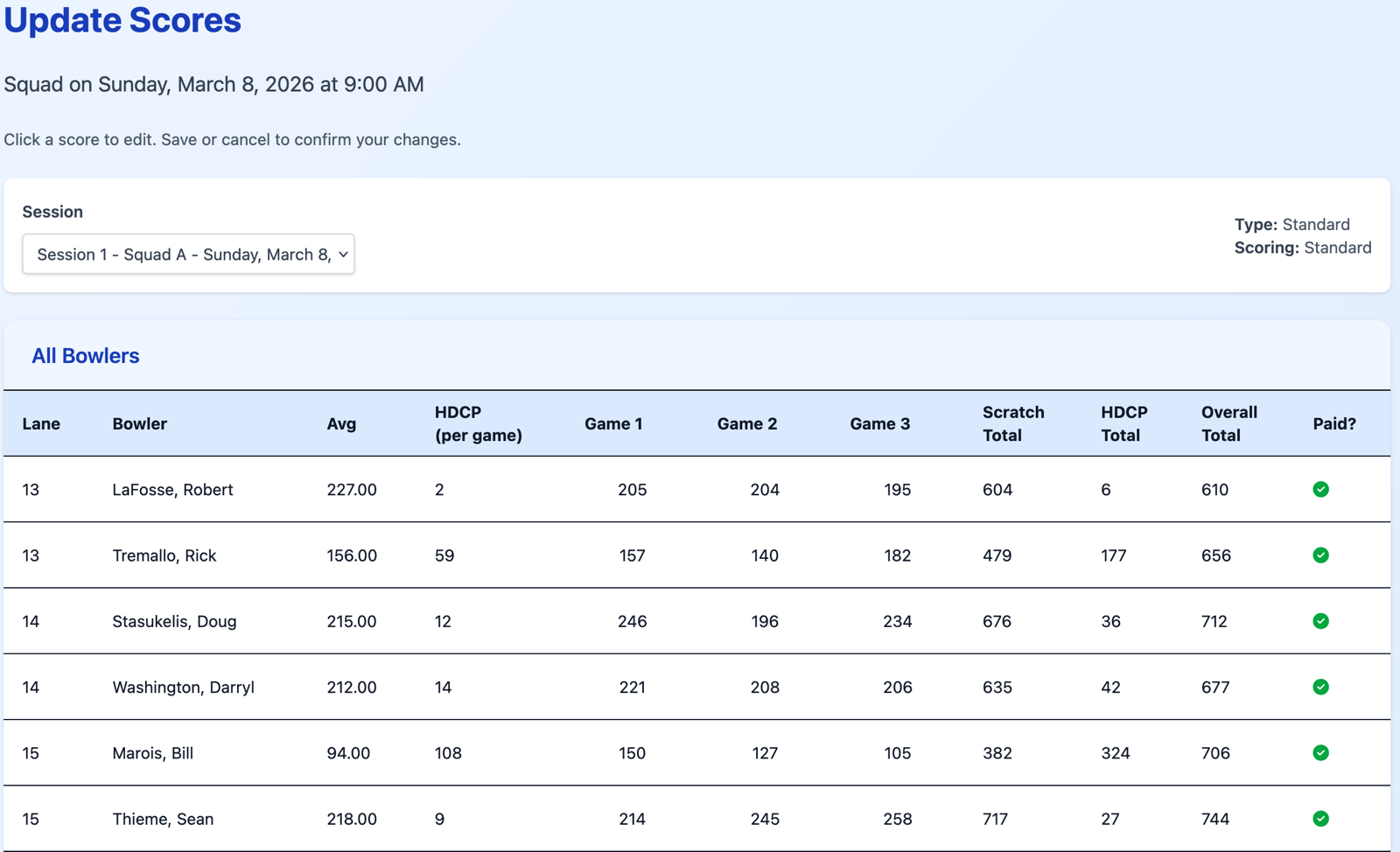Edit Thieme's Game 3 score 258
The height and width of the screenshot is (852, 1400).
click(898, 819)
